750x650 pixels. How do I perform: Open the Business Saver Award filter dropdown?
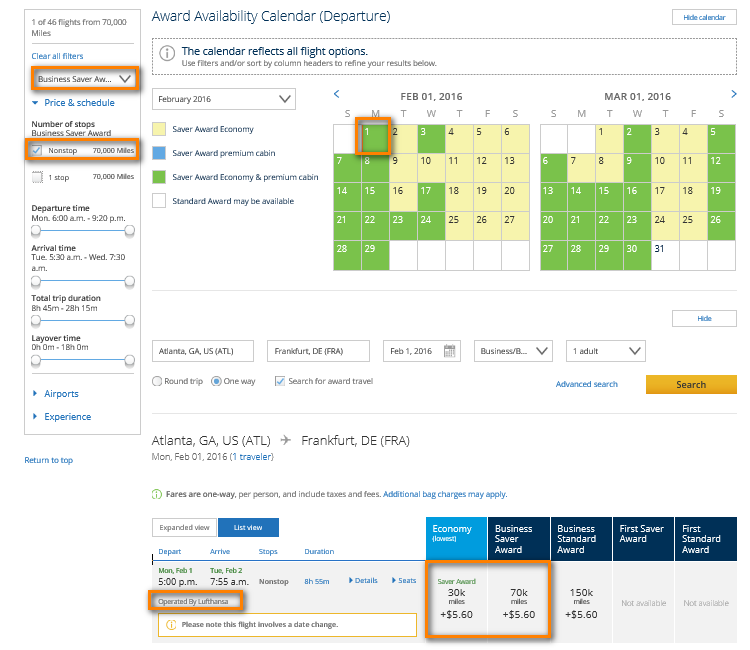(84, 78)
